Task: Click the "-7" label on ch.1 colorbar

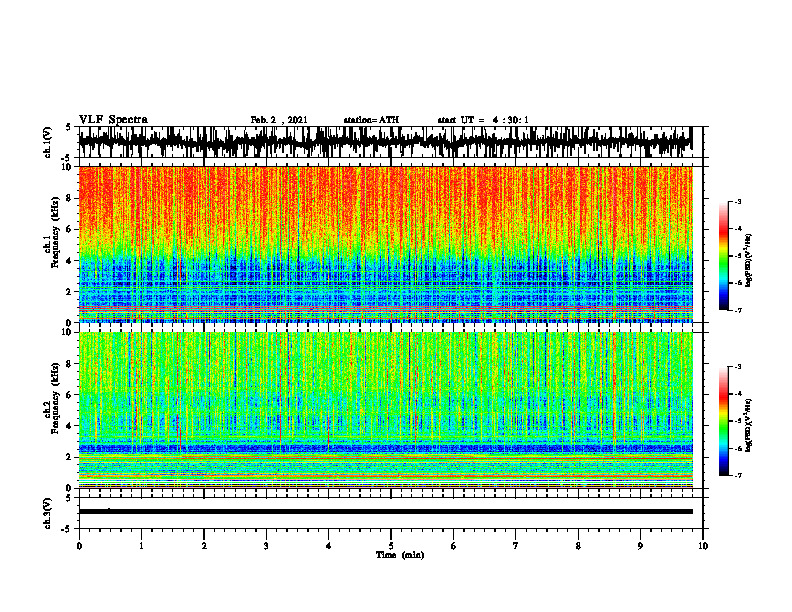Action: tap(738, 311)
